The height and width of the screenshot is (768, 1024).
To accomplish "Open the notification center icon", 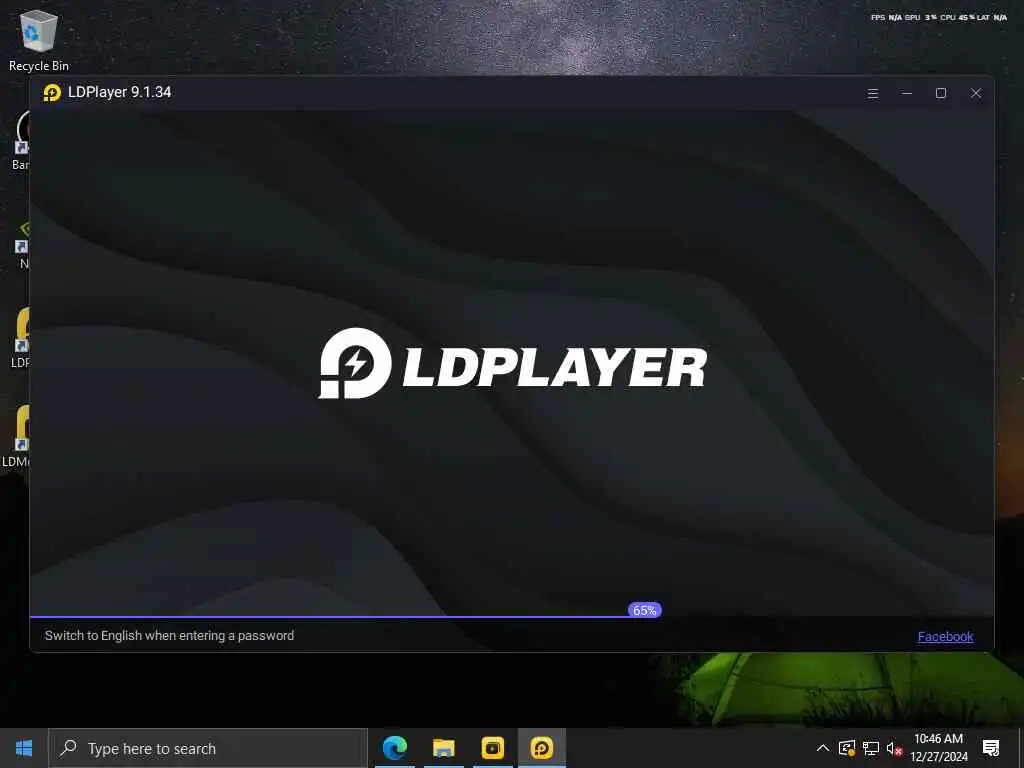I will [x=991, y=748].
